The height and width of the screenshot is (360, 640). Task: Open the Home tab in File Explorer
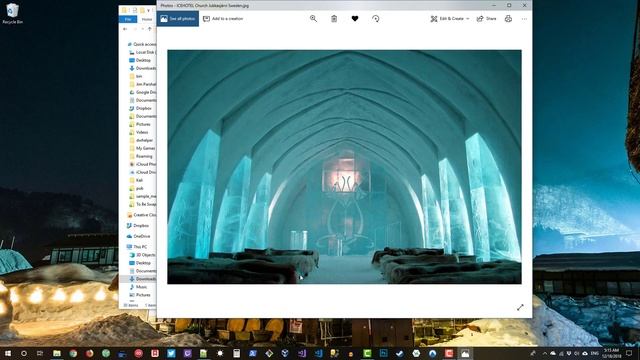pyautogui.click(x=147, y=19)
